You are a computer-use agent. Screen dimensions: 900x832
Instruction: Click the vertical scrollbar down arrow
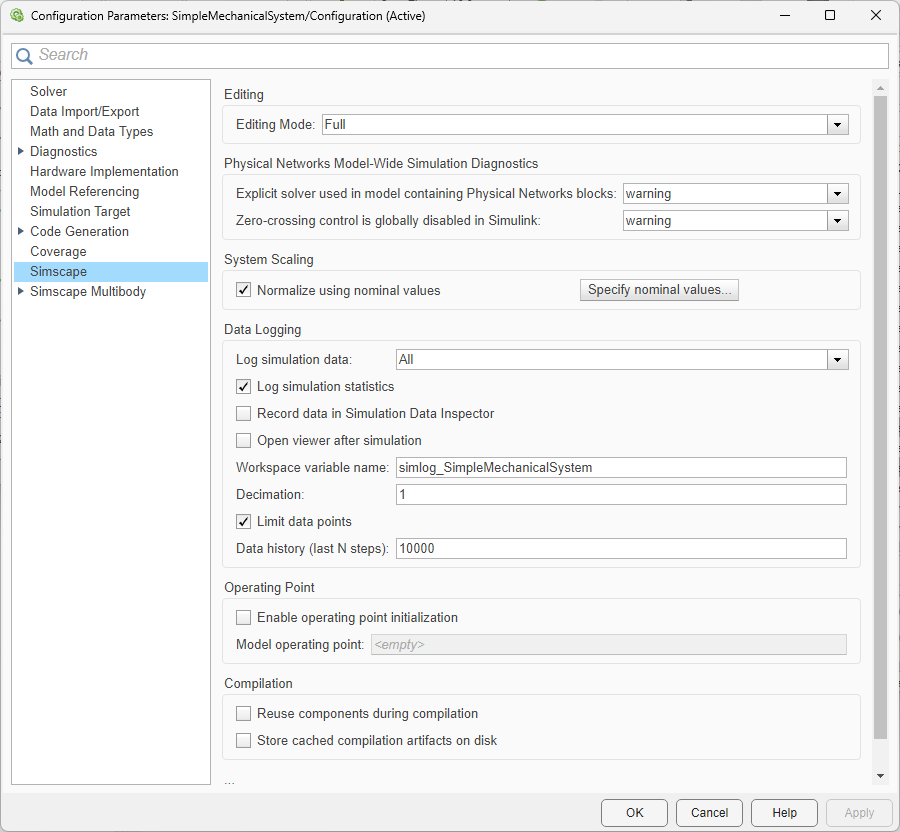point(880,776)
